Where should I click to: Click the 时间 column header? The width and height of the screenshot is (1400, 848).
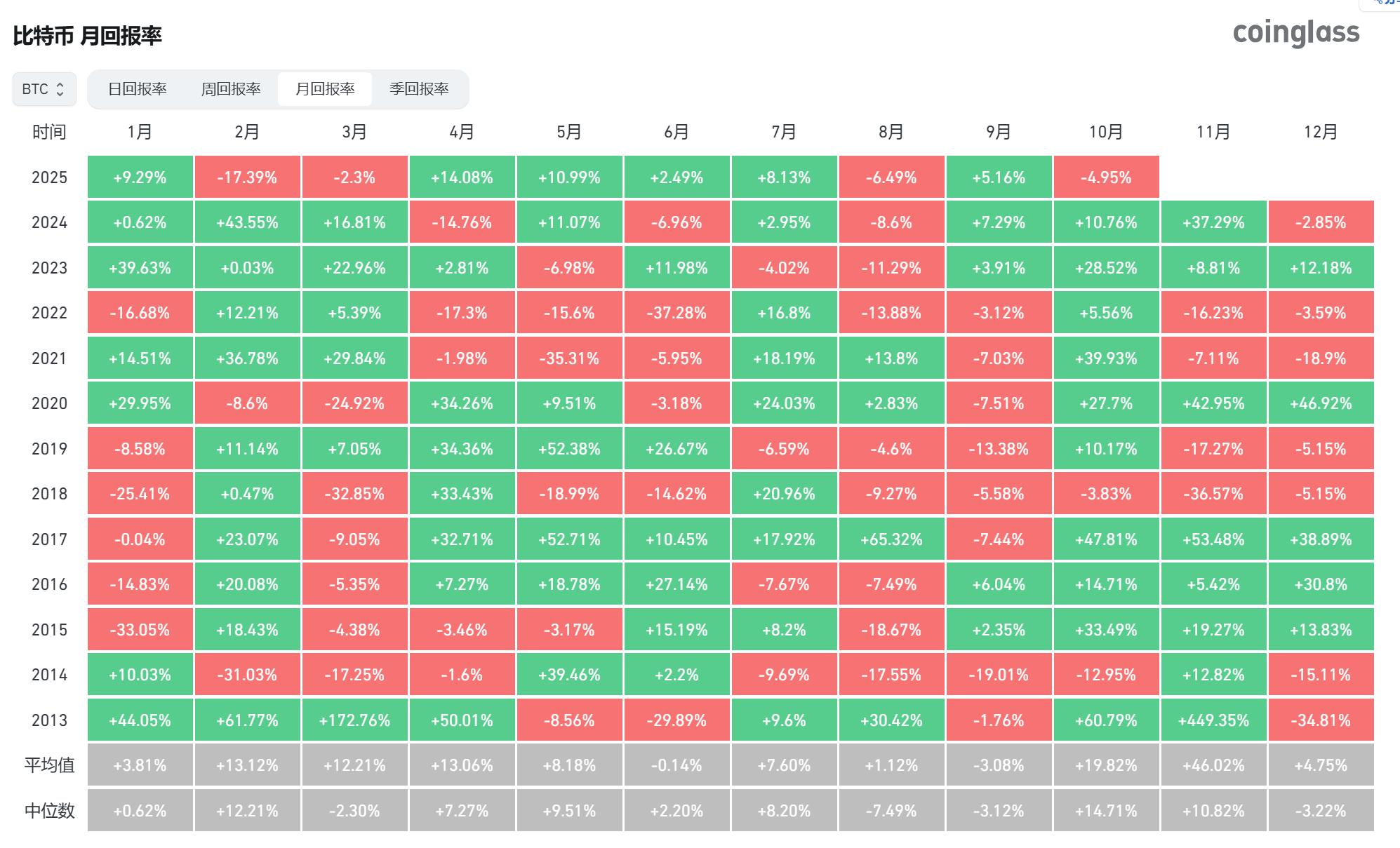coord(49,132)
